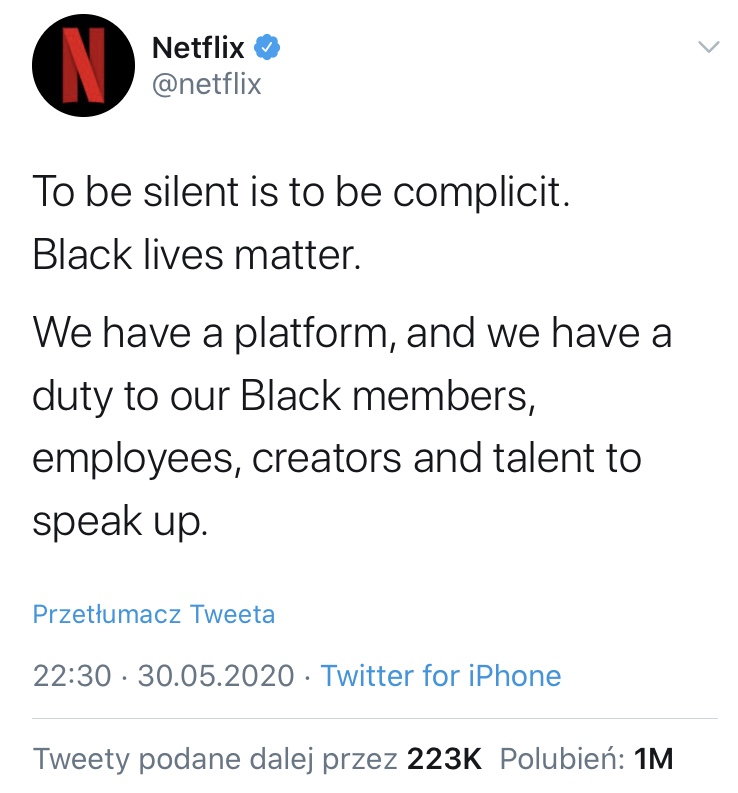Open the Polubień likes label
This screenshot has height=793, width=738.
click(x=560, y=758)
